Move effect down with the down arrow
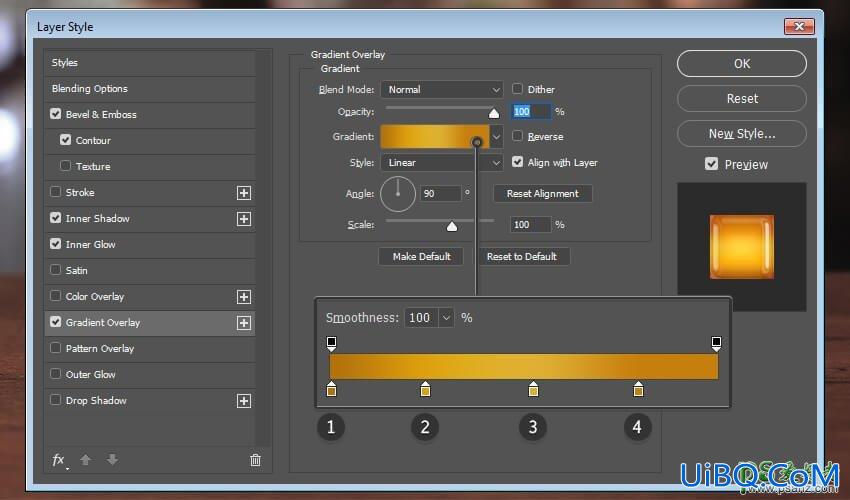The image size is (850, 500). pyautogui.click(x=112, y=460)
